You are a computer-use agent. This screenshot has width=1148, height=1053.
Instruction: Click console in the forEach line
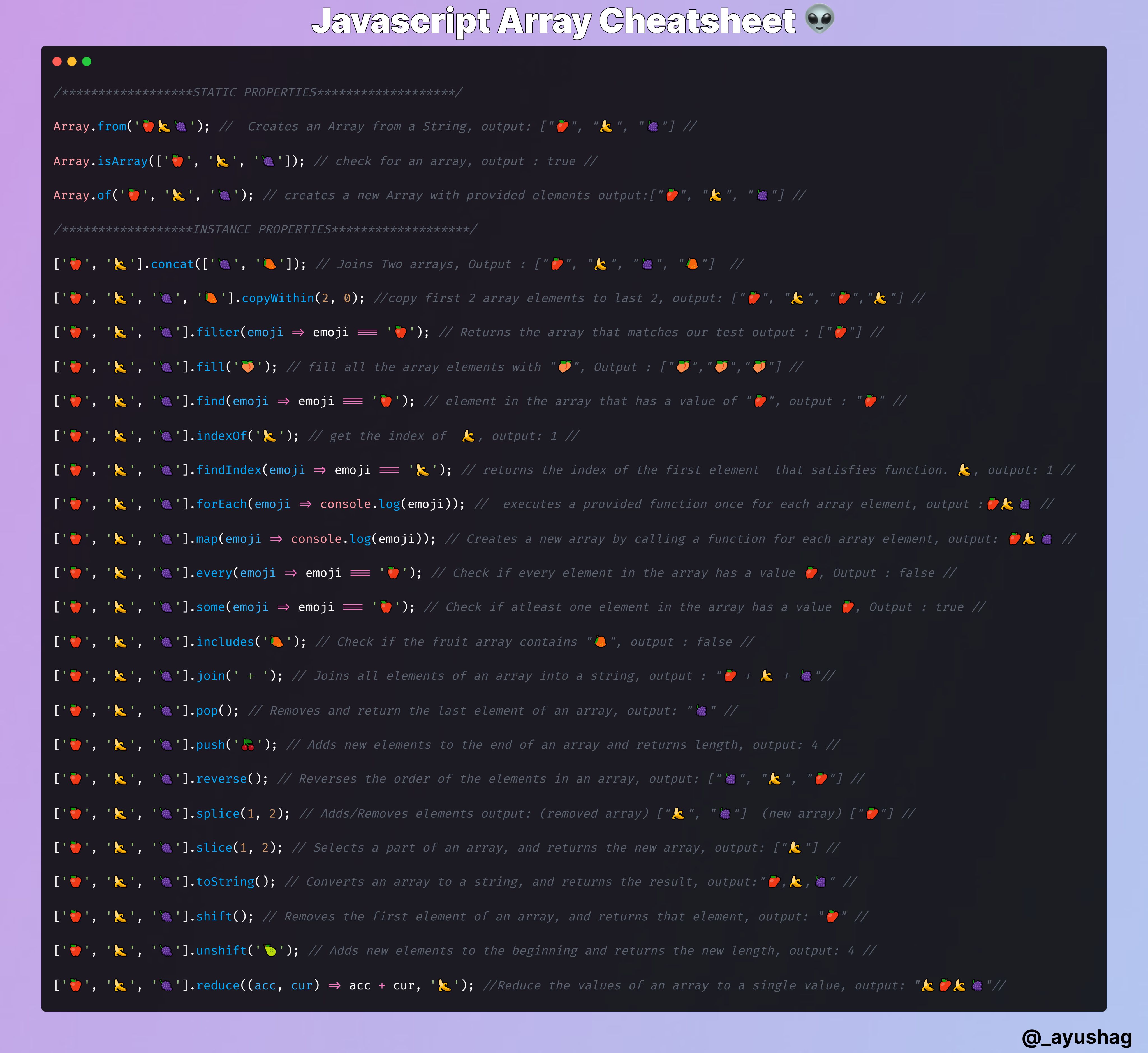(x=345, y=504)
